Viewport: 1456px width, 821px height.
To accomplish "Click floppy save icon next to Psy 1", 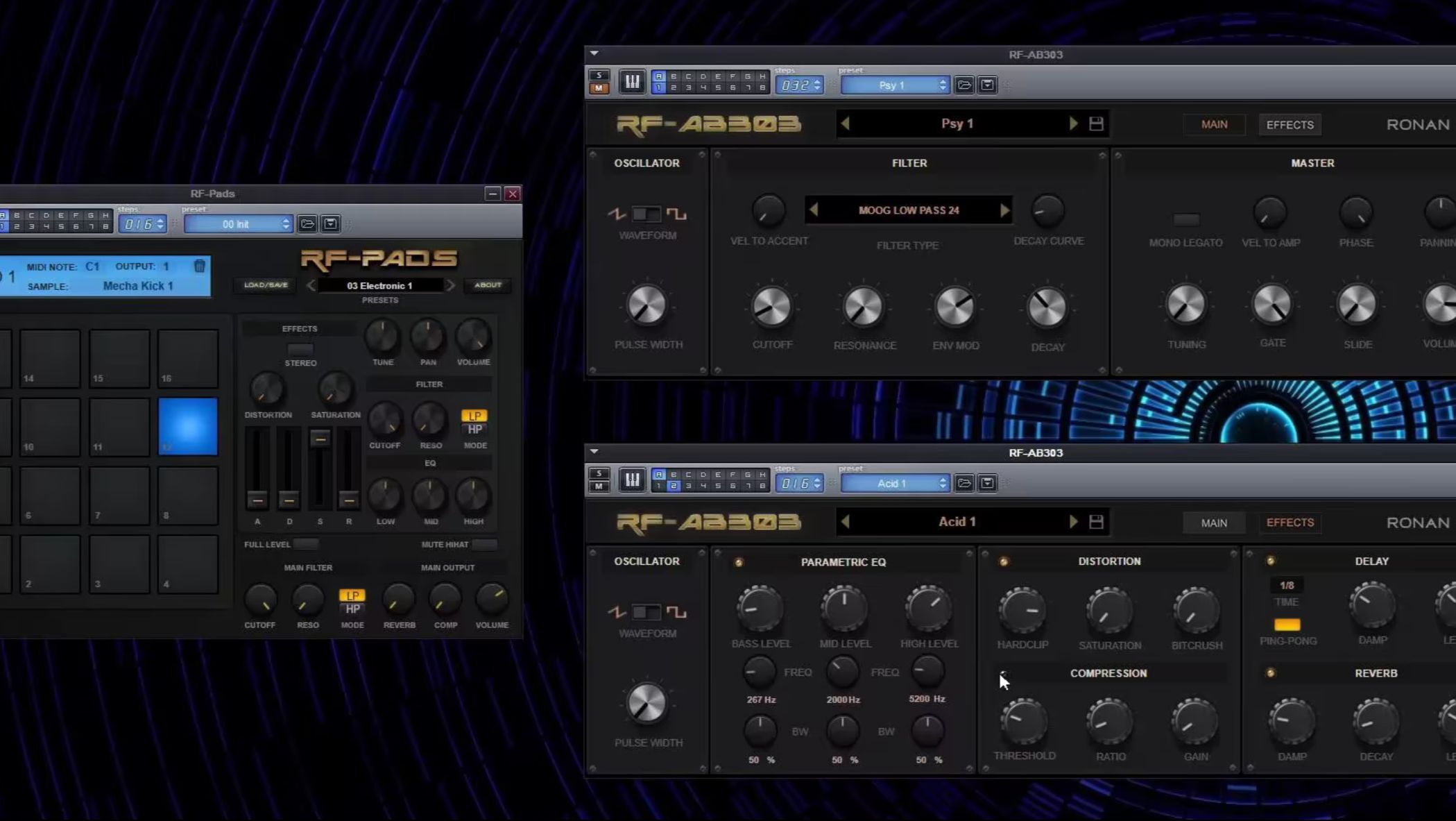I will (1096, 124).
